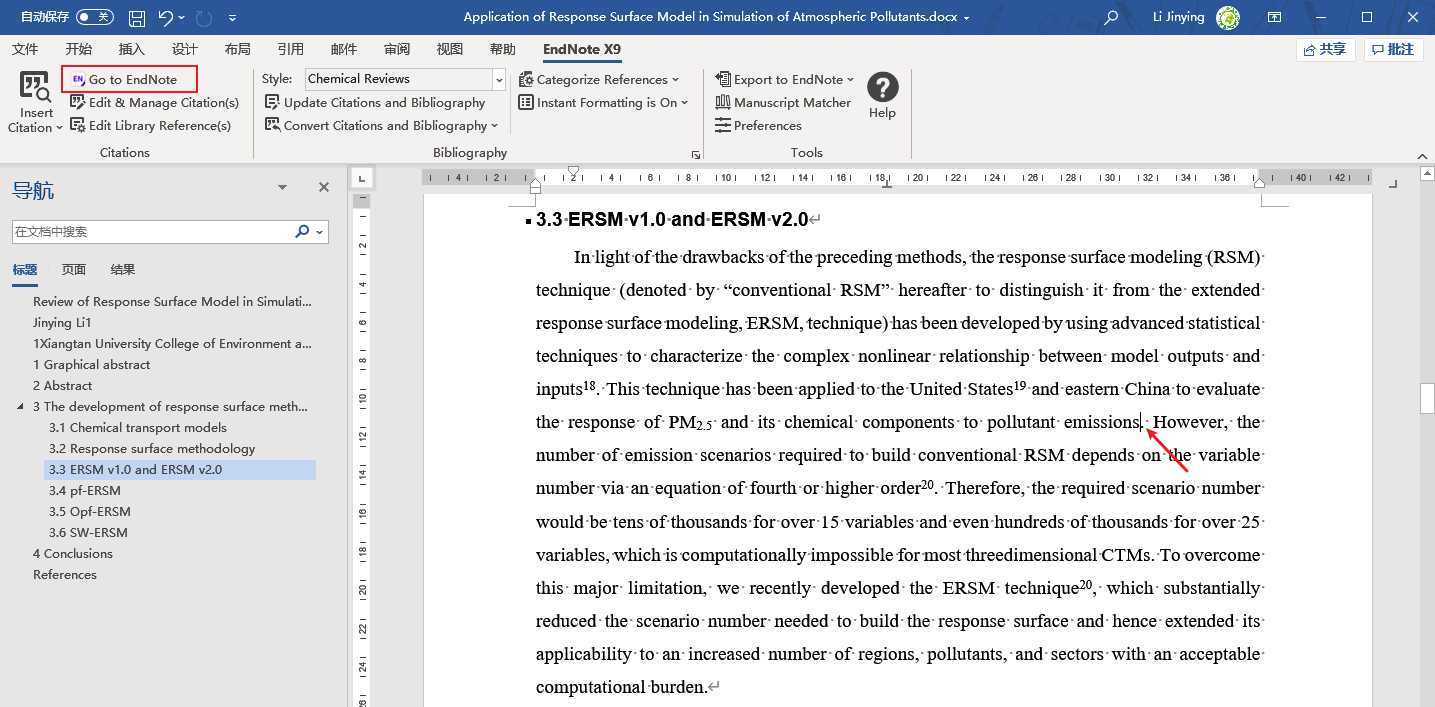Click the 批注 comments button
Viewport: 1435px width, 707px height.
pyautogui.click(x=1393, y=49)
